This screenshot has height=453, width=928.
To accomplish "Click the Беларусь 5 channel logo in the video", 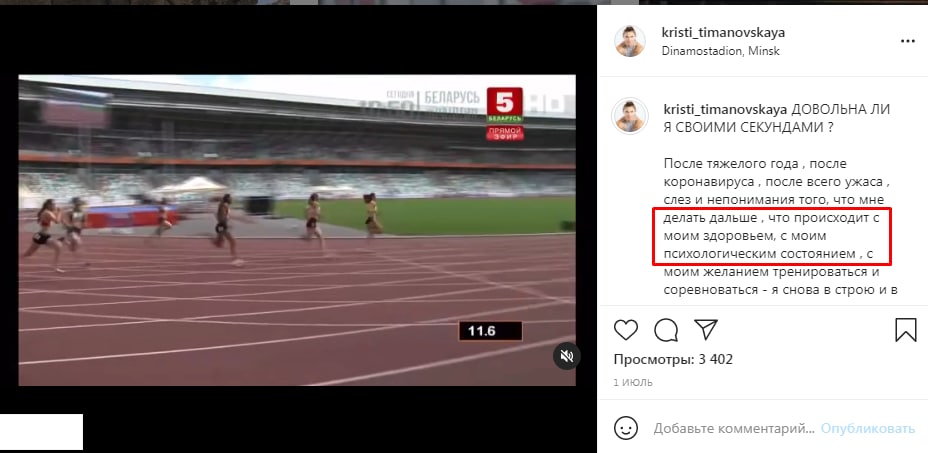I will tap(504, 105).
